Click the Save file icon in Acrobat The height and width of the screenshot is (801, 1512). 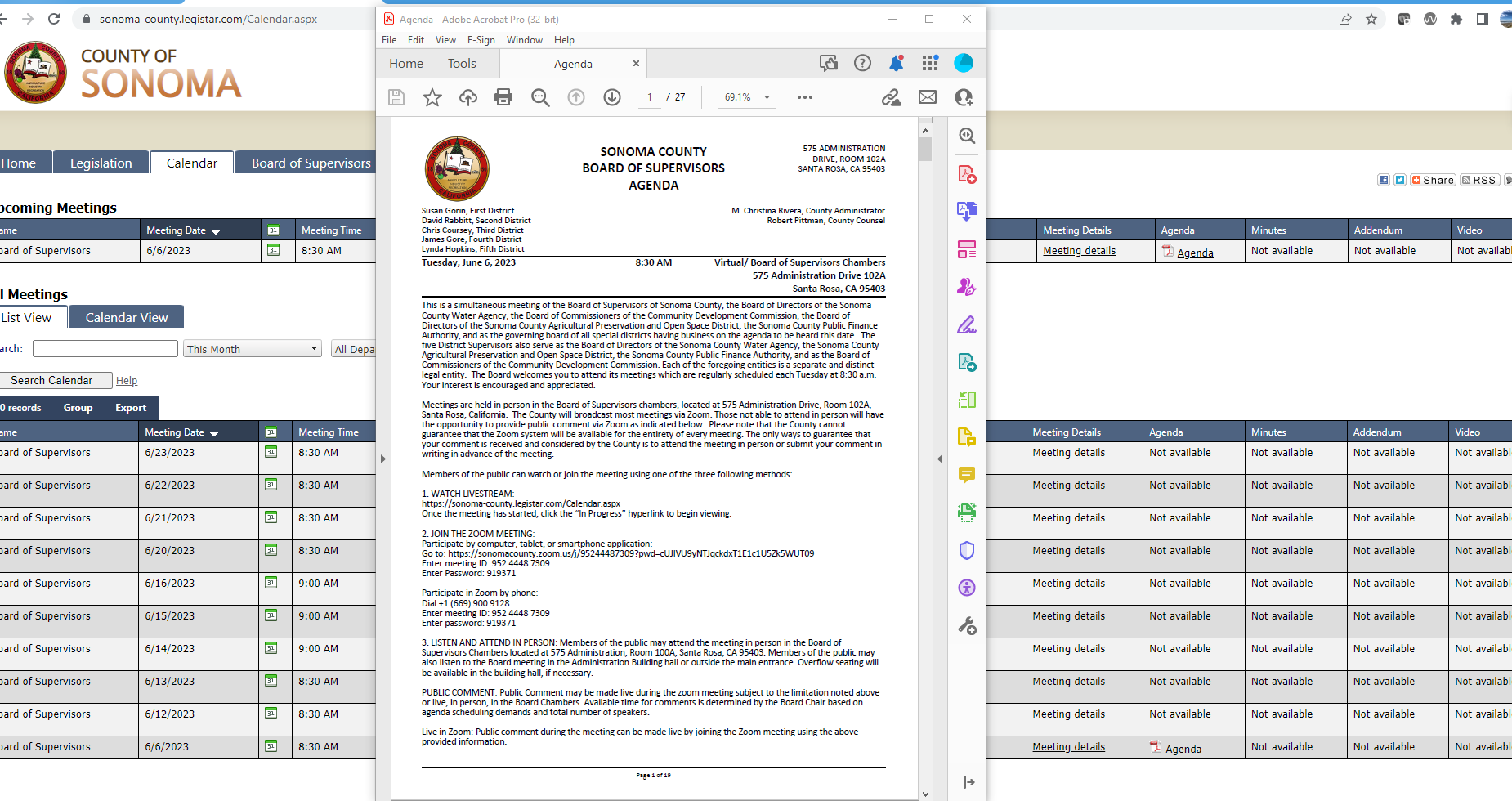pos(396,97)
